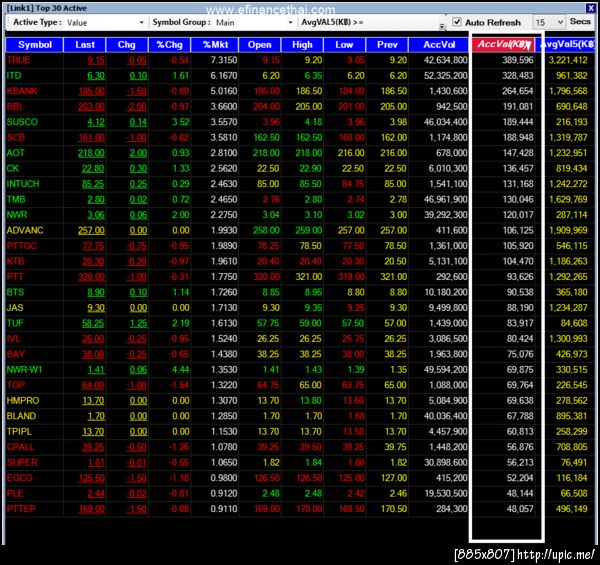
Task: Click AOT last price 218.00
Action: coord(91,153)
